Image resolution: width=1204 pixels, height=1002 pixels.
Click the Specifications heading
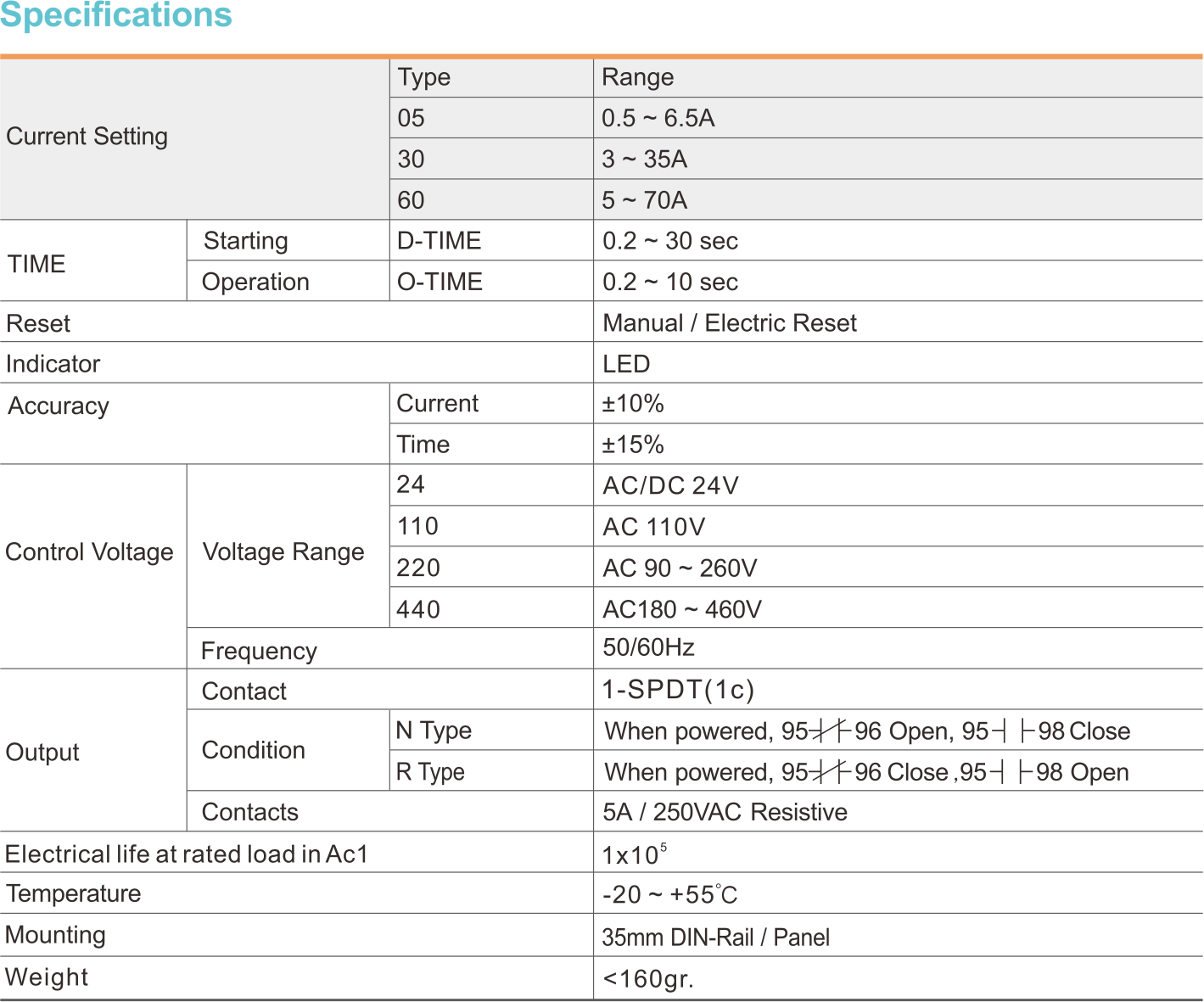pyautogui.click(x=116, y=15)
